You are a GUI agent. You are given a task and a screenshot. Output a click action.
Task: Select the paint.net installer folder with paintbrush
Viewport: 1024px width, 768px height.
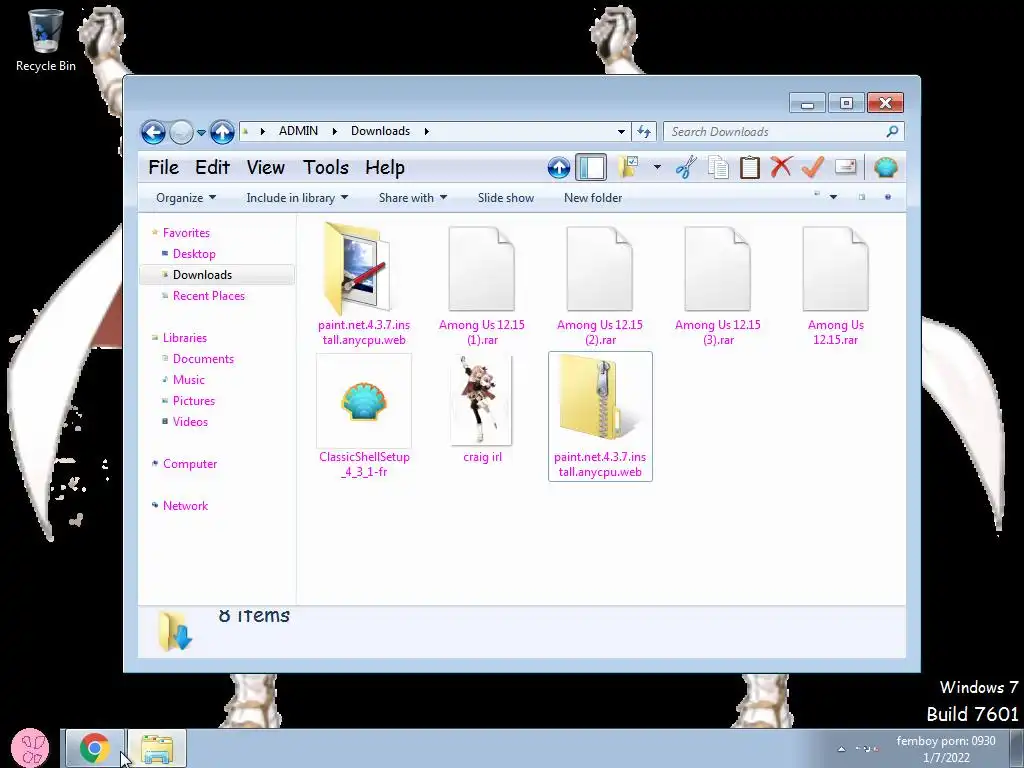(364, 283)
